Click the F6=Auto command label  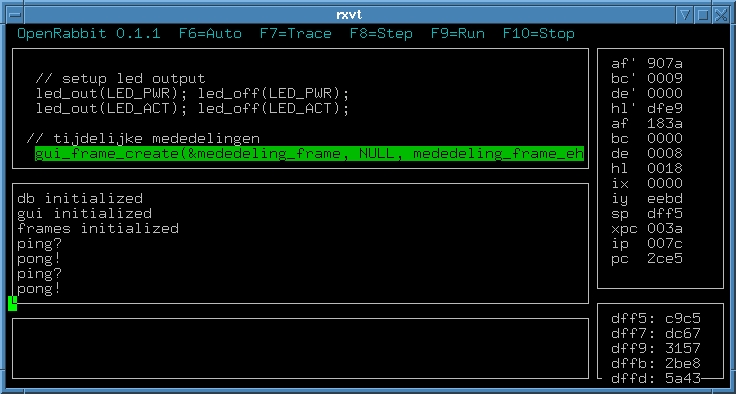point(210,34)
